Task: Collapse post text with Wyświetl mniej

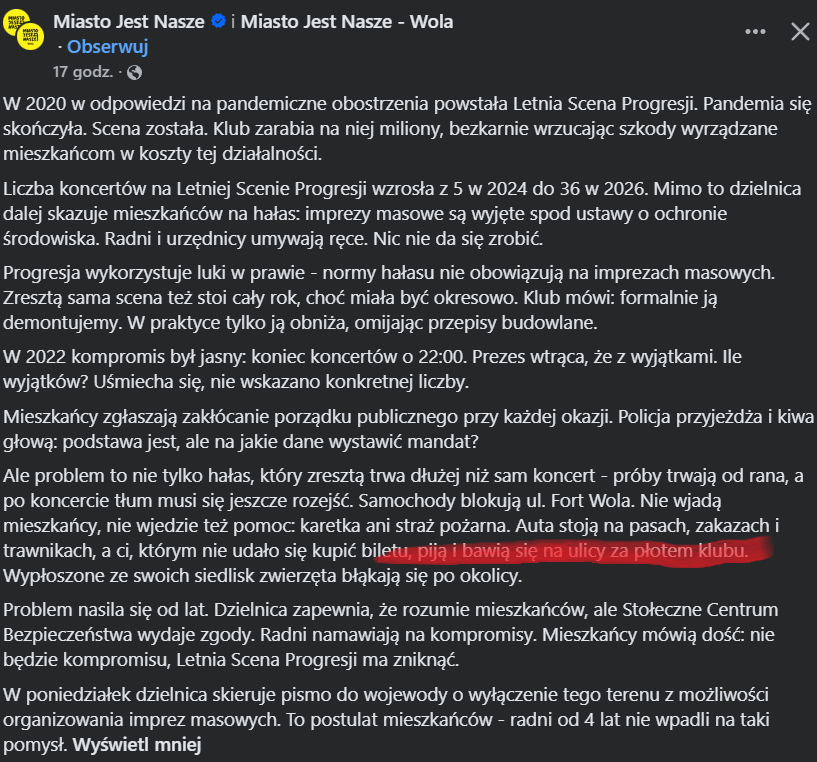Action: 137,745
